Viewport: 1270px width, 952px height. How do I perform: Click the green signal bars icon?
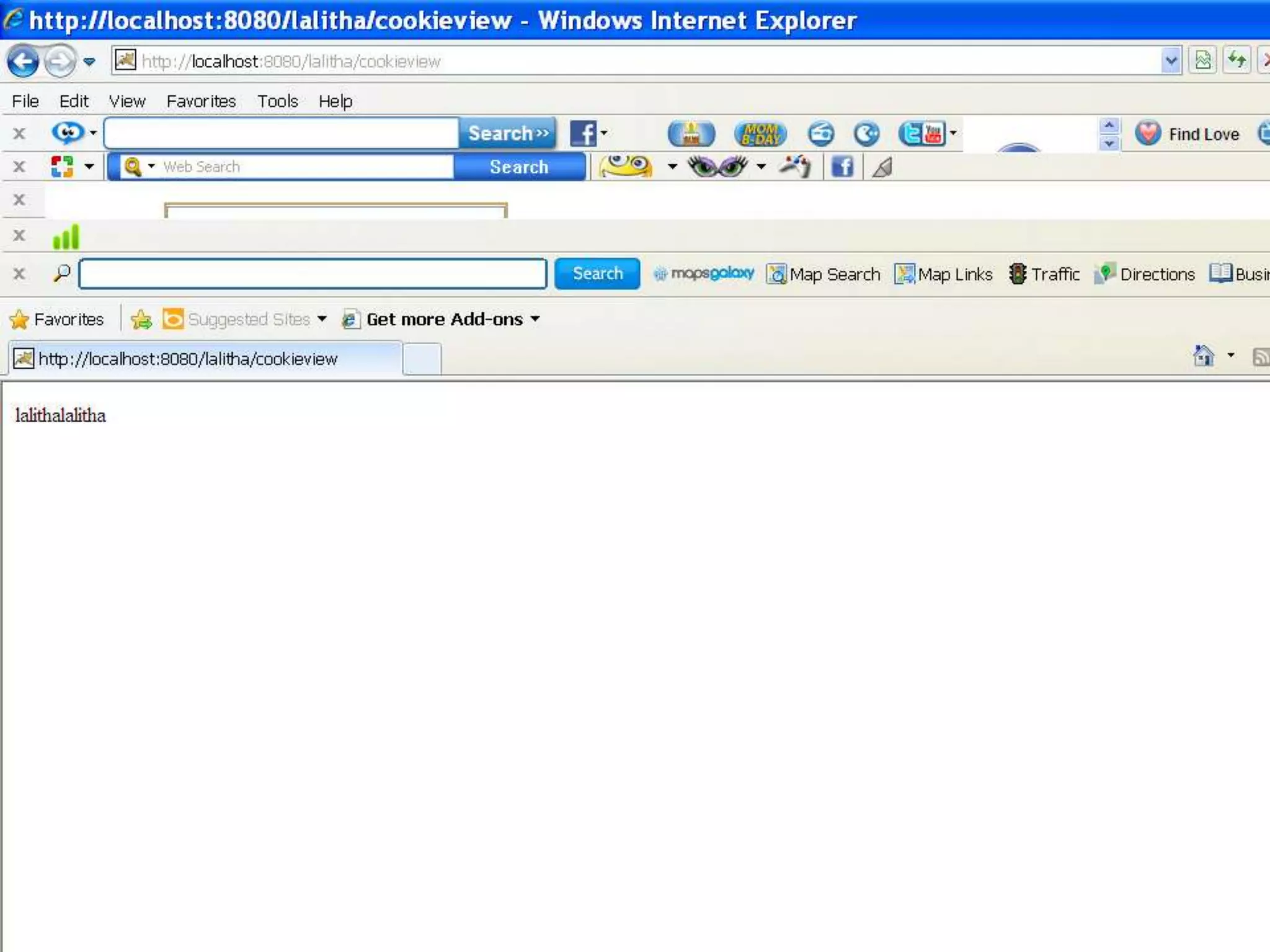pos(66,236)
